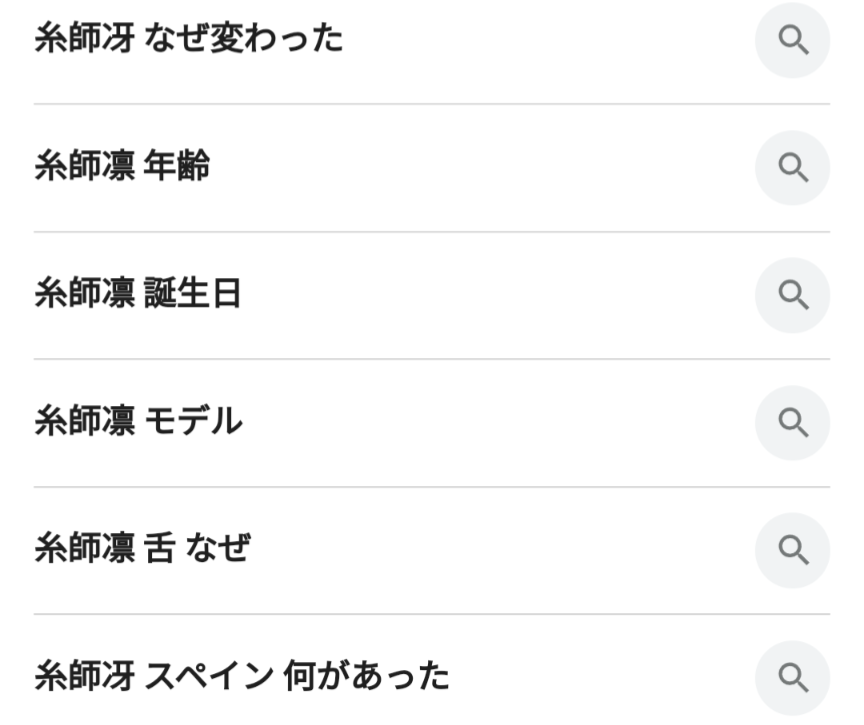Select search icon next to 糸師凛 舌 なぜ
The width and height of the screenshot is (864, 725).
[x=792, y=549]
